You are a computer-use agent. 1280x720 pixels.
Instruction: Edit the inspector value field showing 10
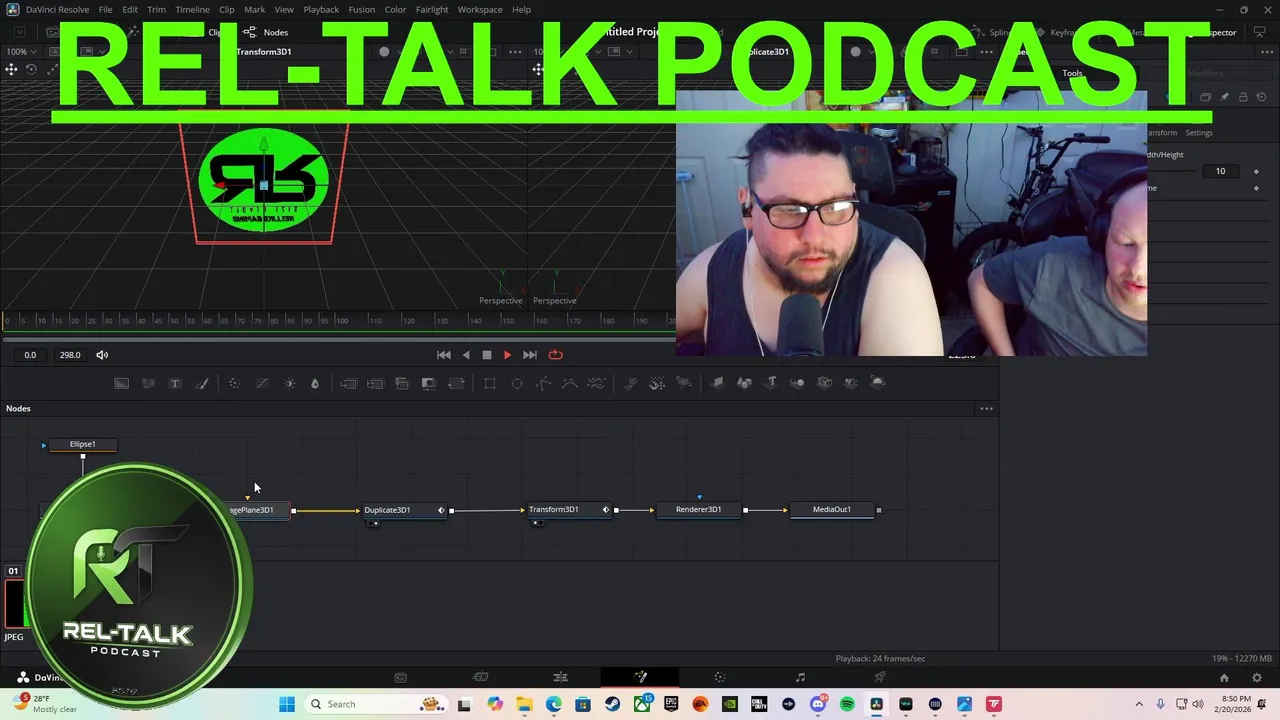[x=1220, y=171]
